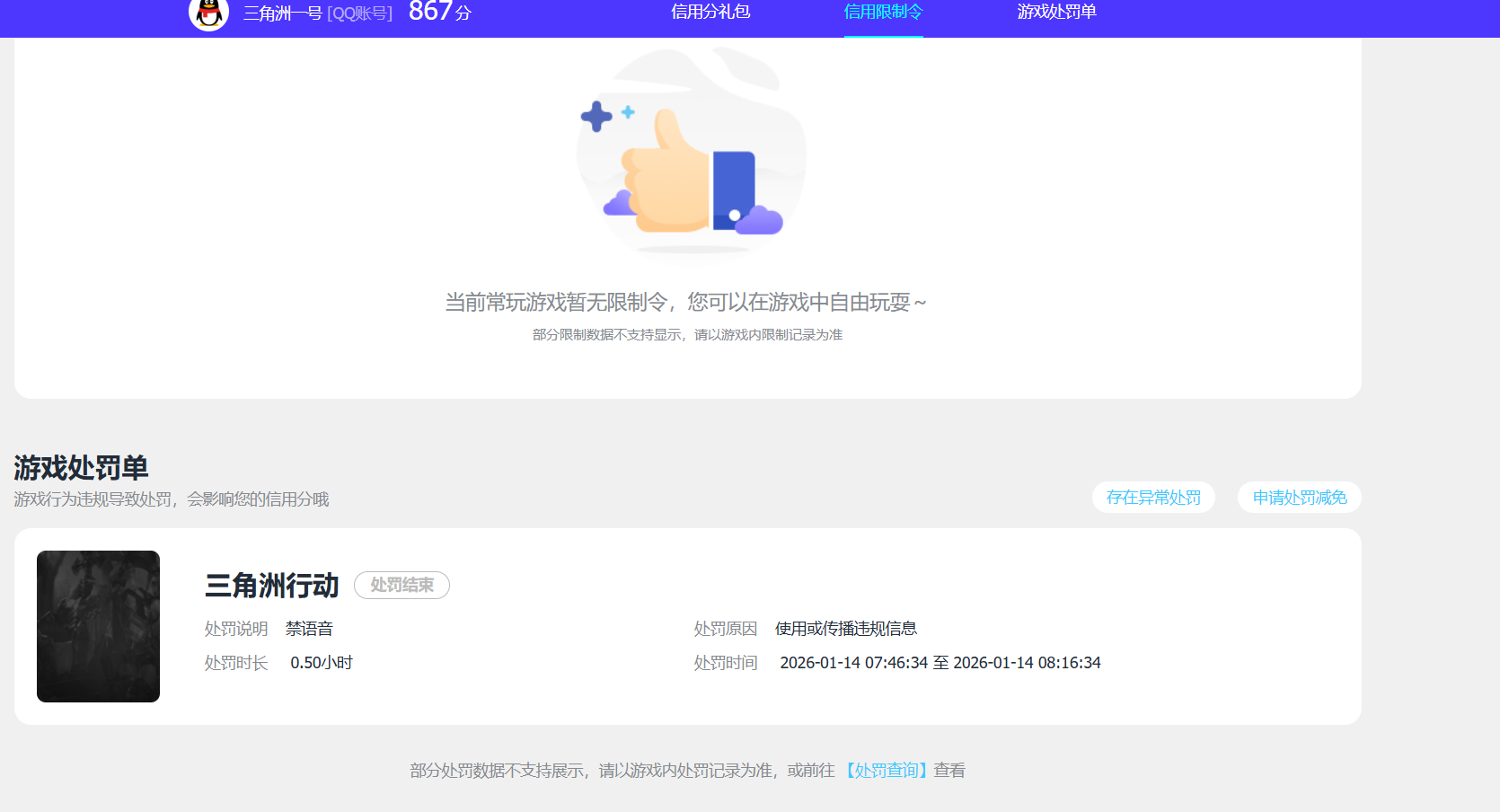Open the 【处罚查询】 link
The width and height of the screenshot is (1500, 812).
tap(887, 771)
